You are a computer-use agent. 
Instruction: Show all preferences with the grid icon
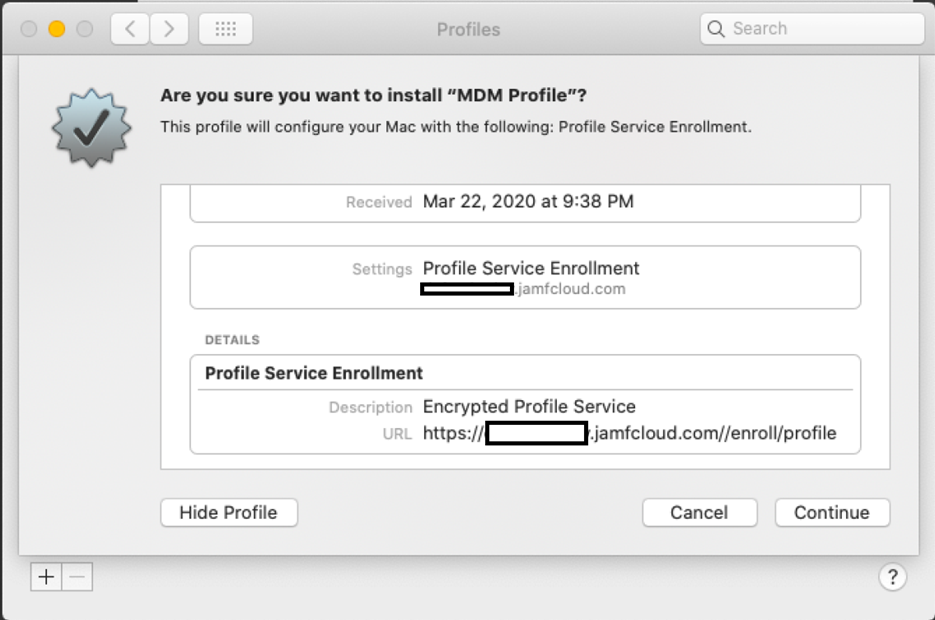coord(225,29)
